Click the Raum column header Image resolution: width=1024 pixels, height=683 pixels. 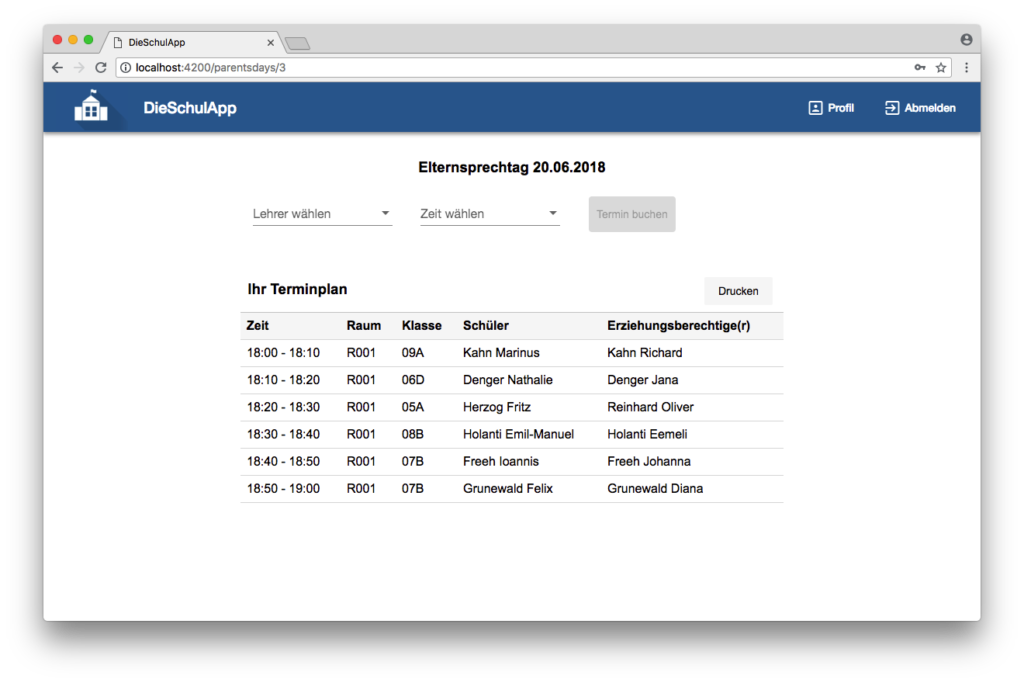[x=364, y=325]
